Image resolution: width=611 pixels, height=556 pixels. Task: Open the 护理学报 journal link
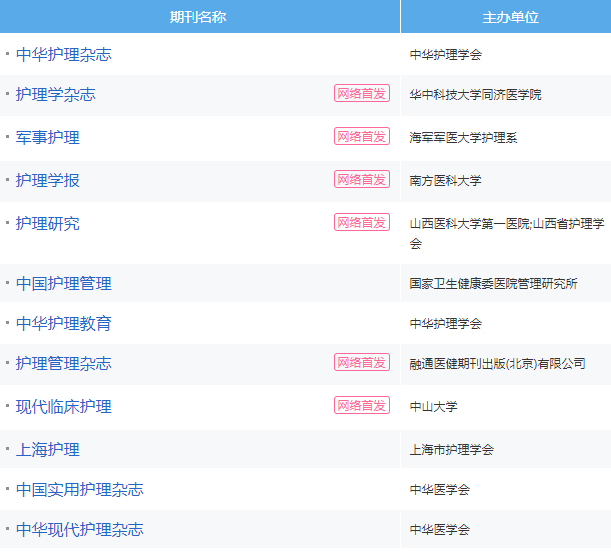(48, 180)
